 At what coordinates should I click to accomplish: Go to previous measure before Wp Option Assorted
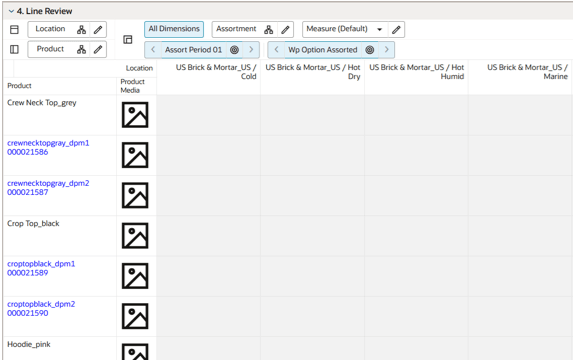click(276, 49)
